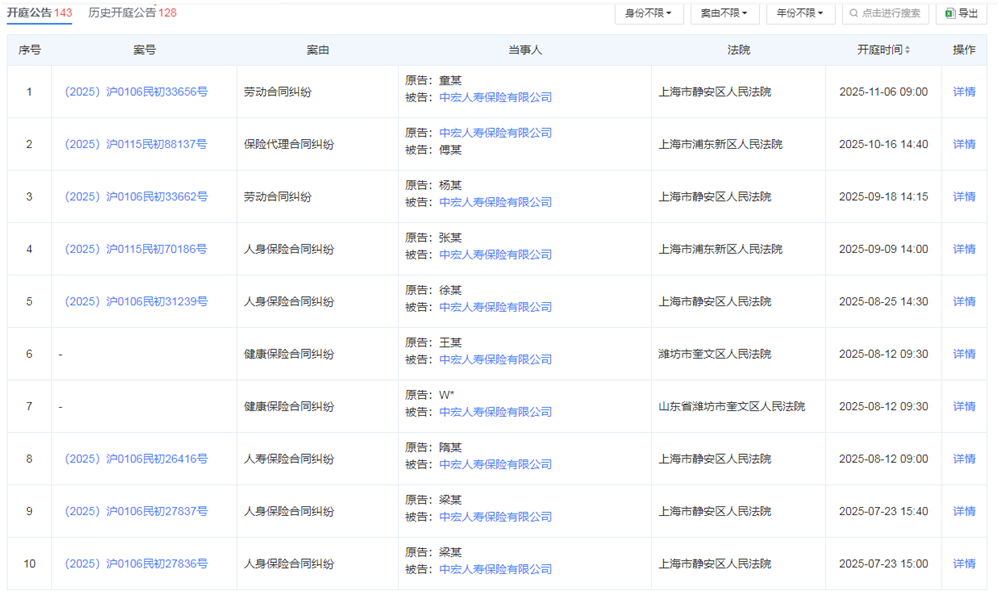Select 健康保险合同纠纷 in row 6
Screen dimensions: 999x601
289,354
